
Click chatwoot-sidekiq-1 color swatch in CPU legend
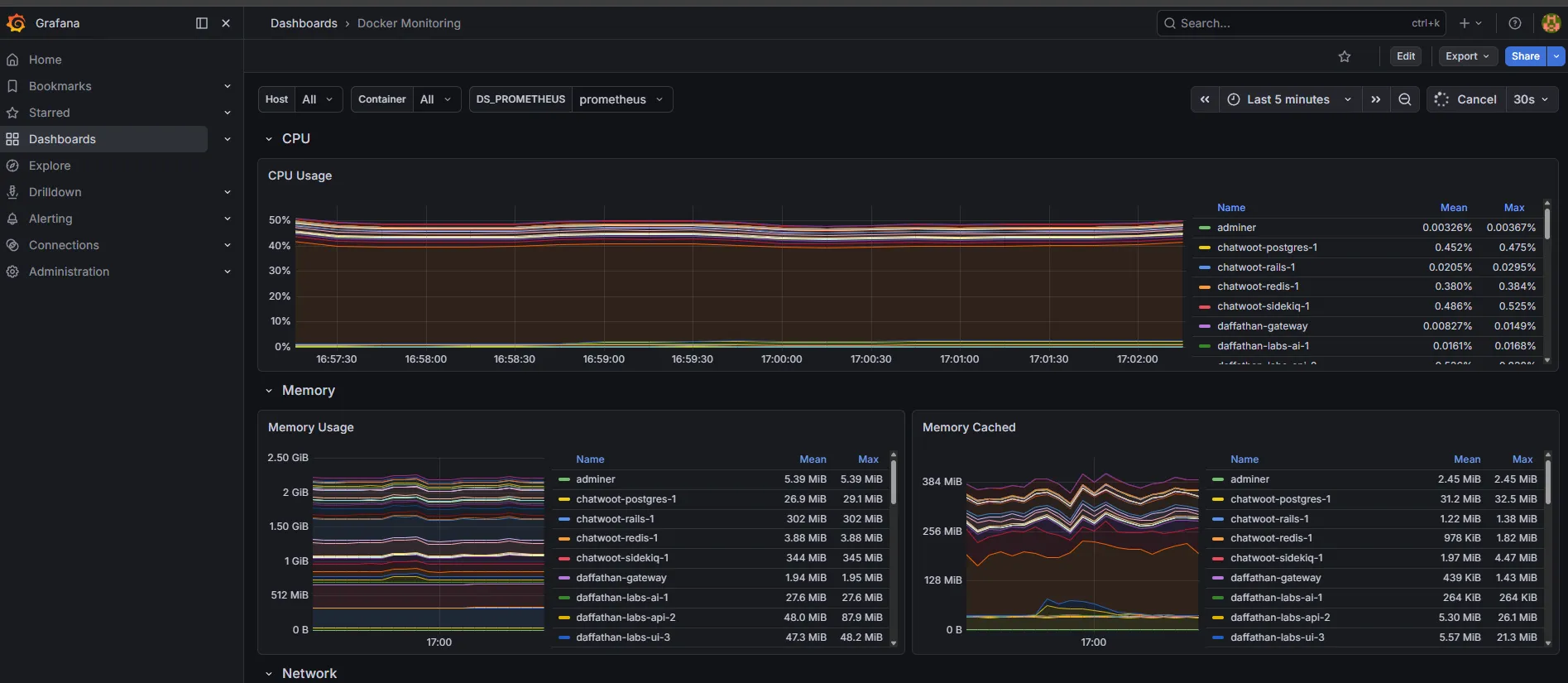[x=1205, y=306]
